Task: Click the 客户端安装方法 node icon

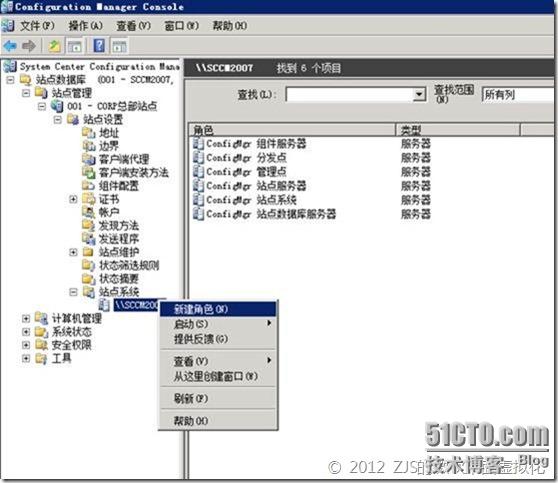Action: coord(89,173)
